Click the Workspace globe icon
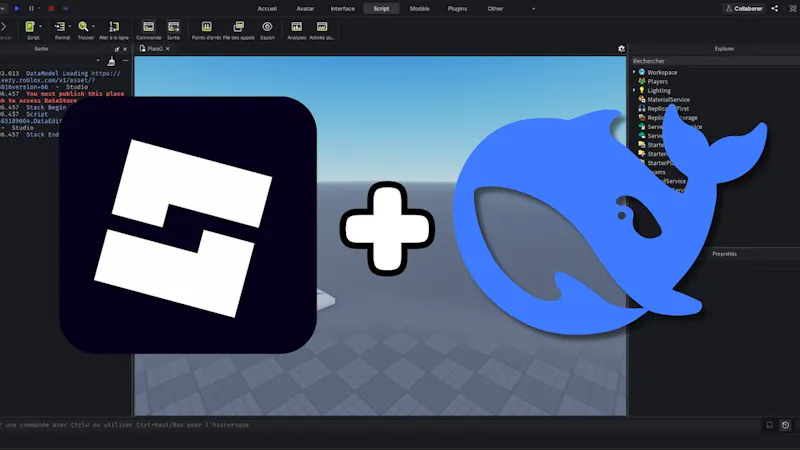 pos(642,72)
